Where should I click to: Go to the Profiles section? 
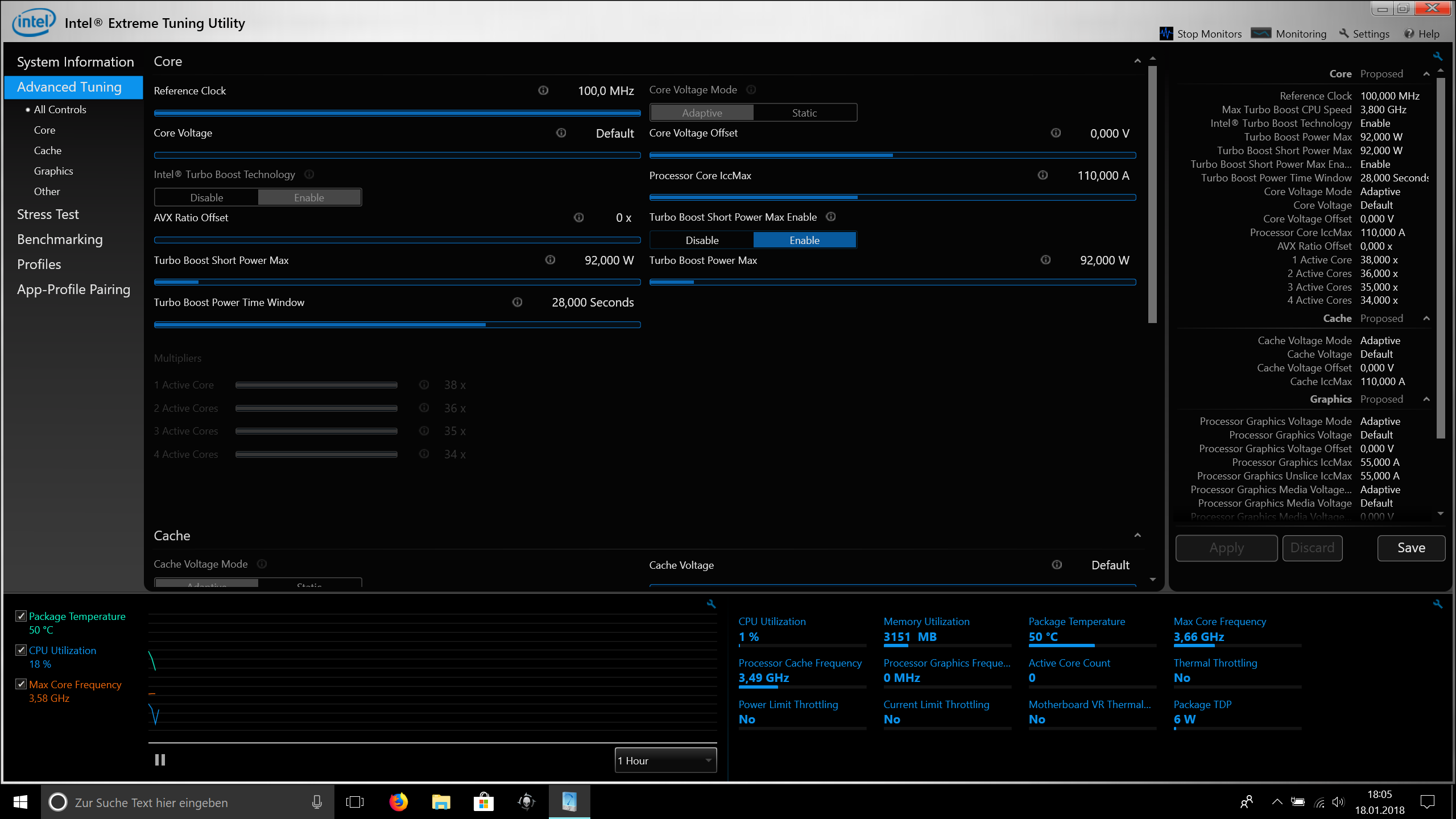point(39,264)
